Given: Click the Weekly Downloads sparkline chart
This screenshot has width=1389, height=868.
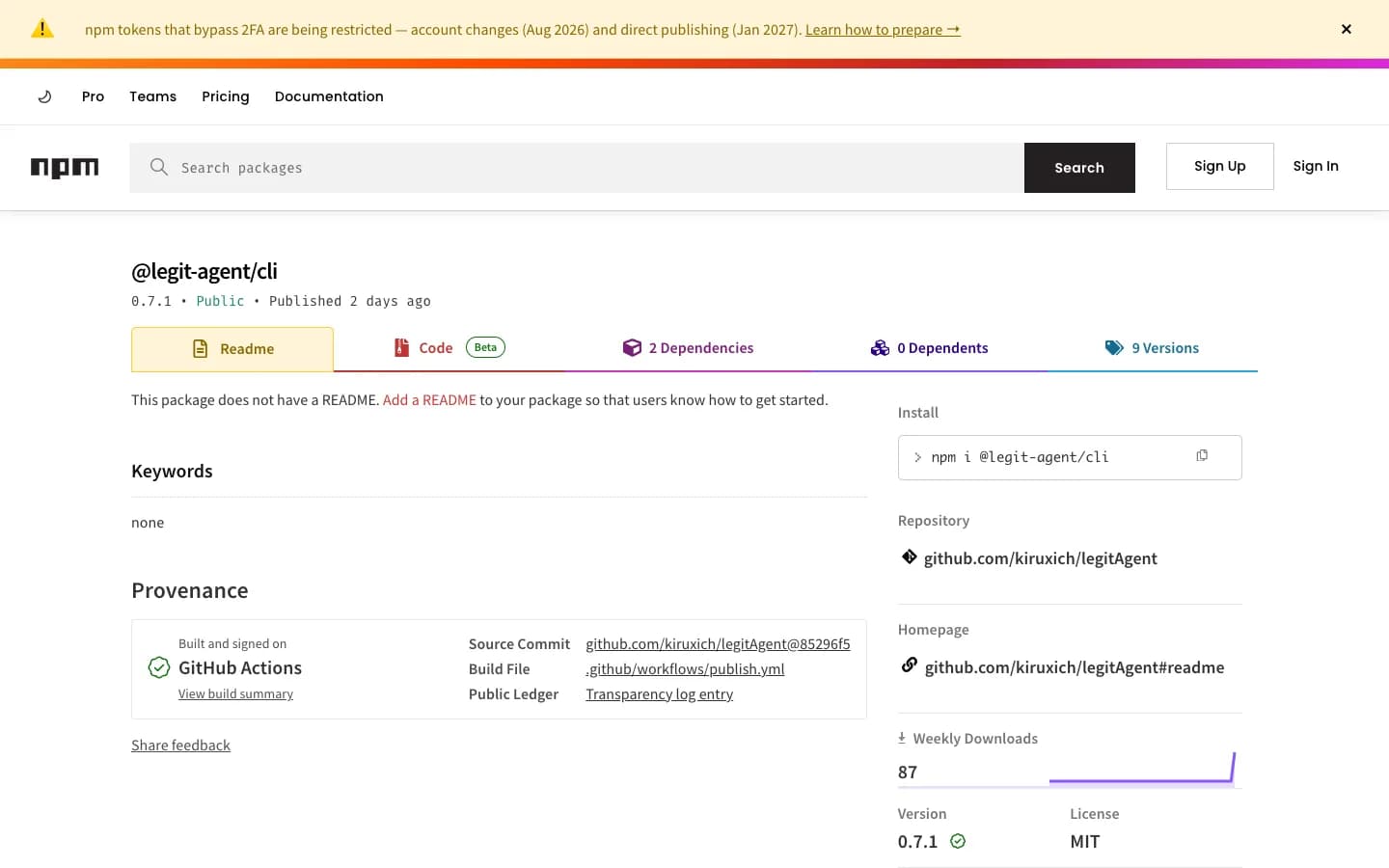Looking at the screenshot, I should 1142,768.
